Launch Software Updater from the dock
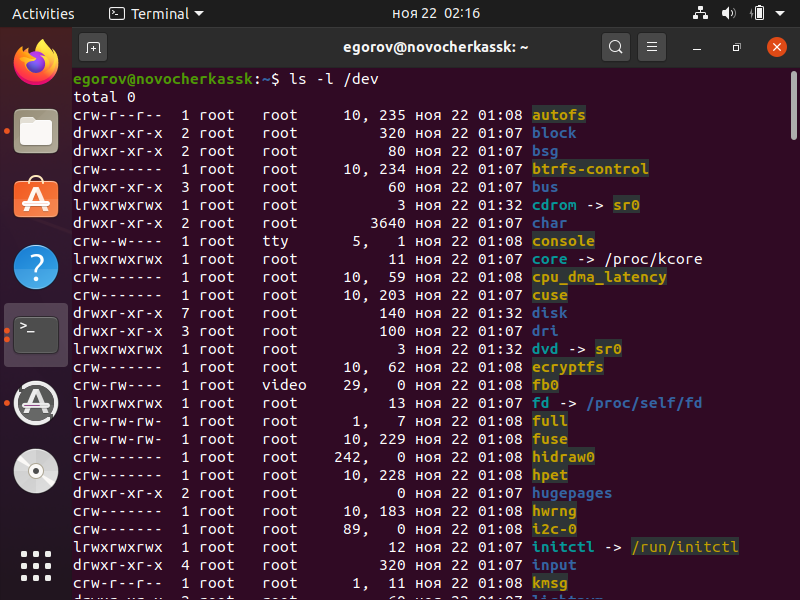The width and height of the screenshot is (800, 600). coord(36,401)
